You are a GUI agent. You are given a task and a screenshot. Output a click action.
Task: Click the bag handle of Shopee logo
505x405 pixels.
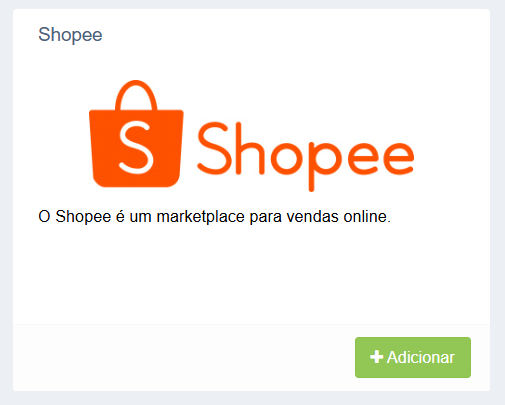tap(136, 95)
